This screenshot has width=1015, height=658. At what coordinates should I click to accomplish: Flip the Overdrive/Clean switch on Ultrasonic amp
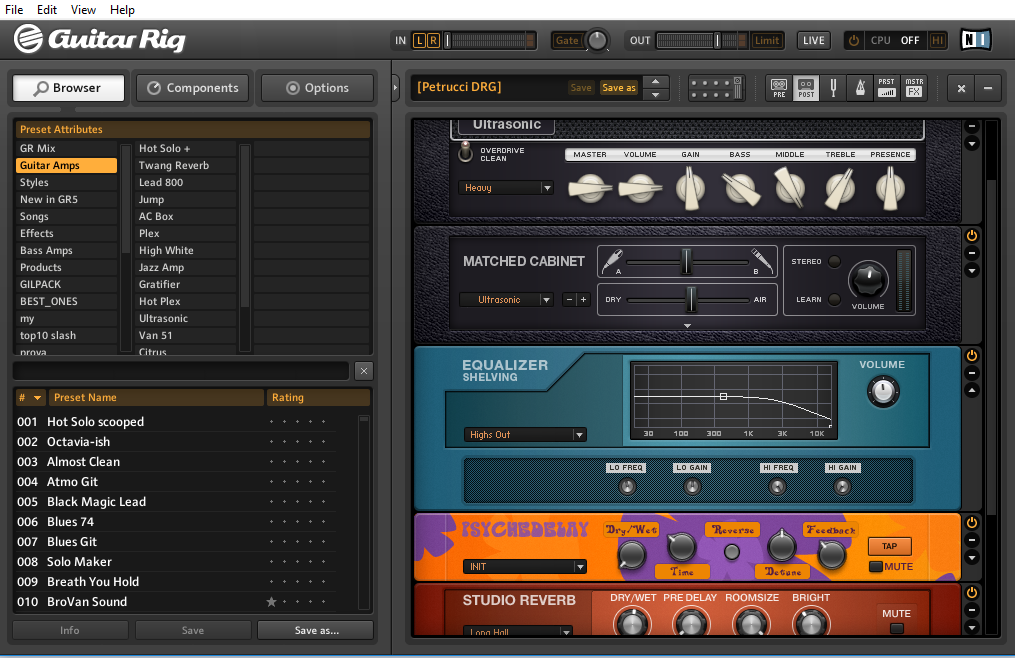point(465,152)
